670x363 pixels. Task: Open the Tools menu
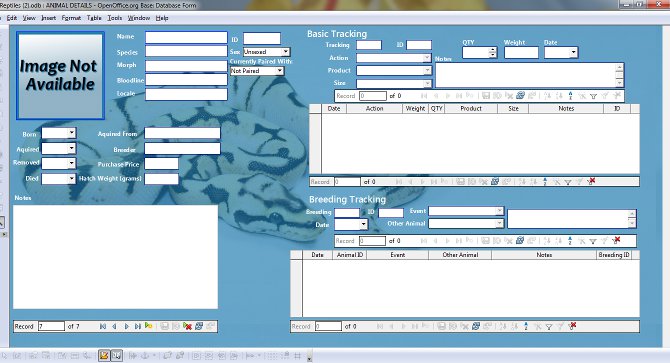coord(115,18)
